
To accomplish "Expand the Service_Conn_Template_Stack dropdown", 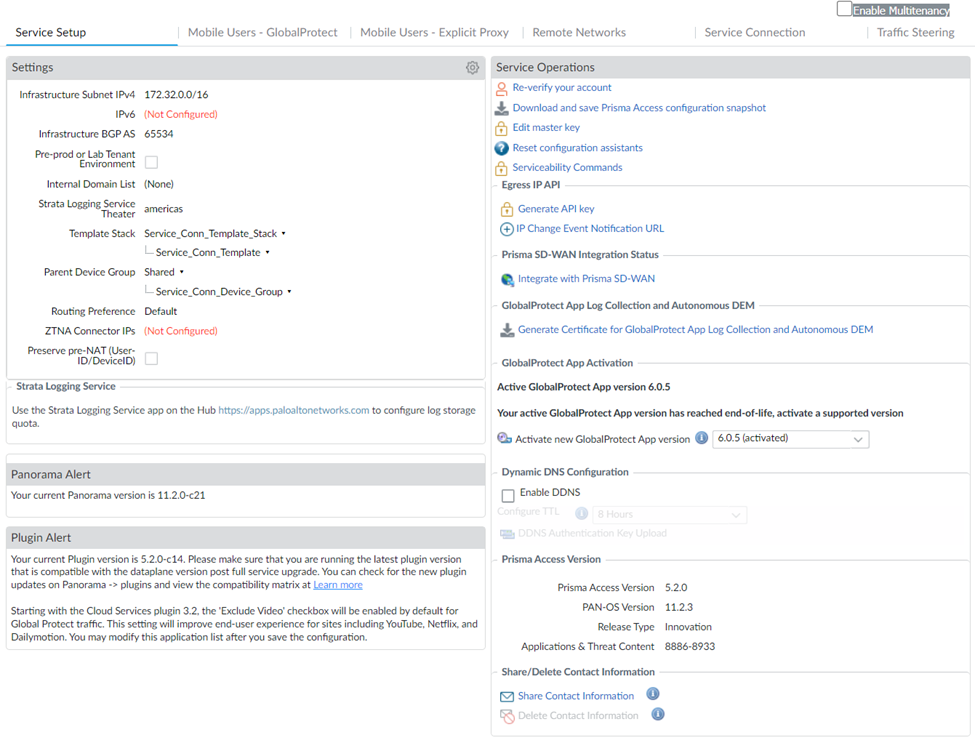I will [x=284, y=234].
